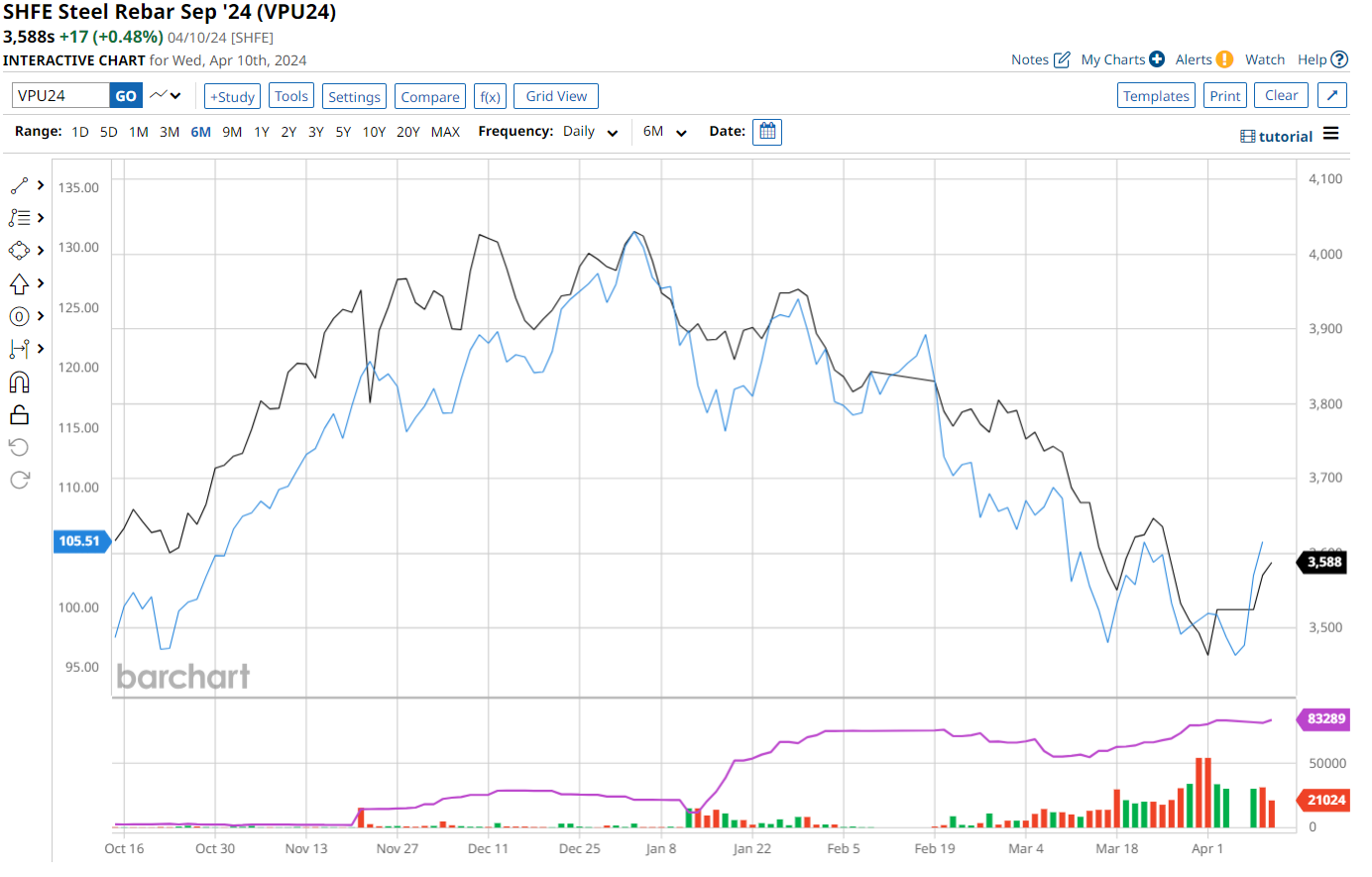
Task: Open chart Settings
Action: (x=354, y=96)
